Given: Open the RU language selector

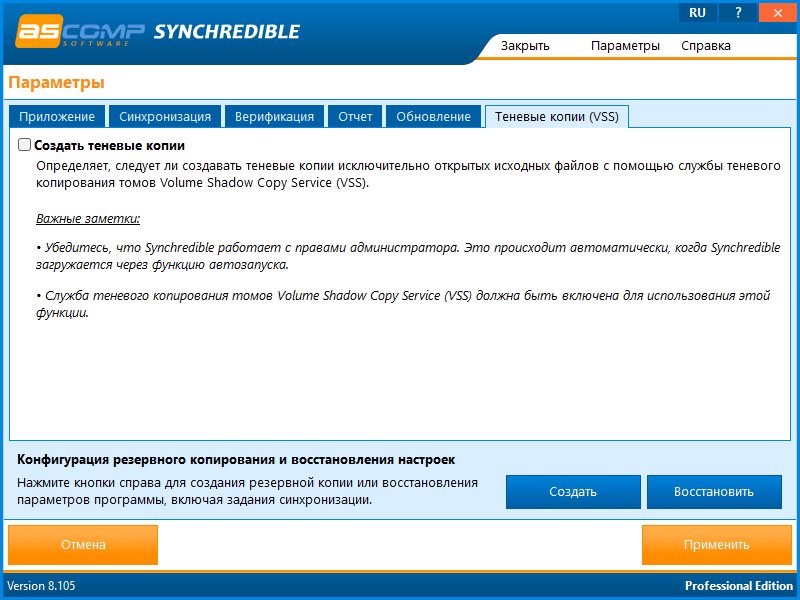Looking at the screenshot, I should pyautogui.click(x=697, y=13).
